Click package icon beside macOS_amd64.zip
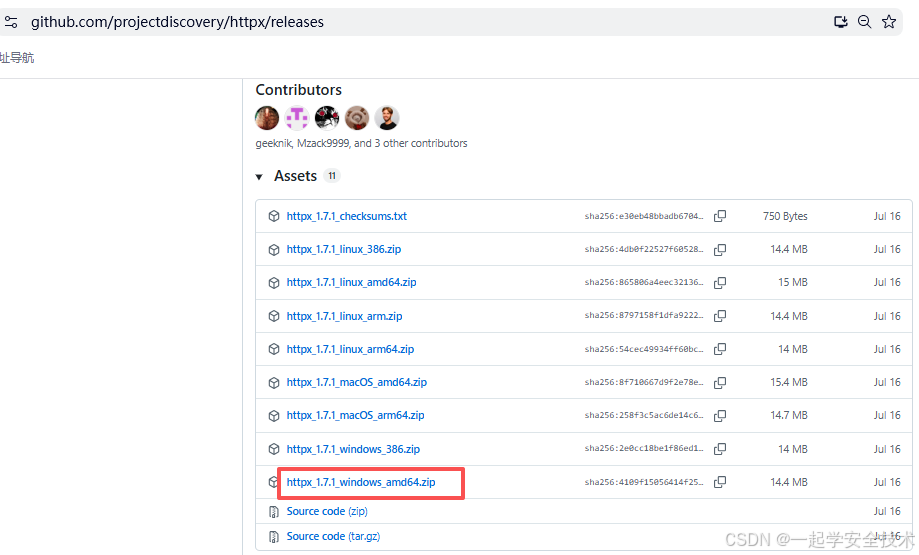Image resolution: width=919 pixels, height=555 pixels. pos(274,383)
